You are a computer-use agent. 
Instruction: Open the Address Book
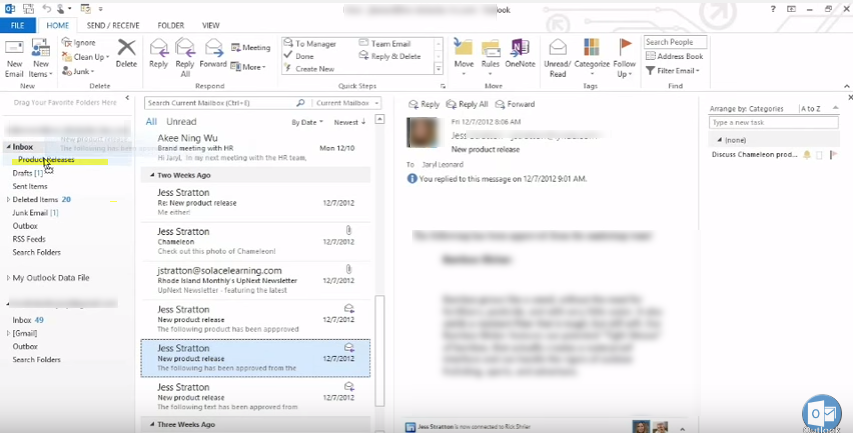675,56
